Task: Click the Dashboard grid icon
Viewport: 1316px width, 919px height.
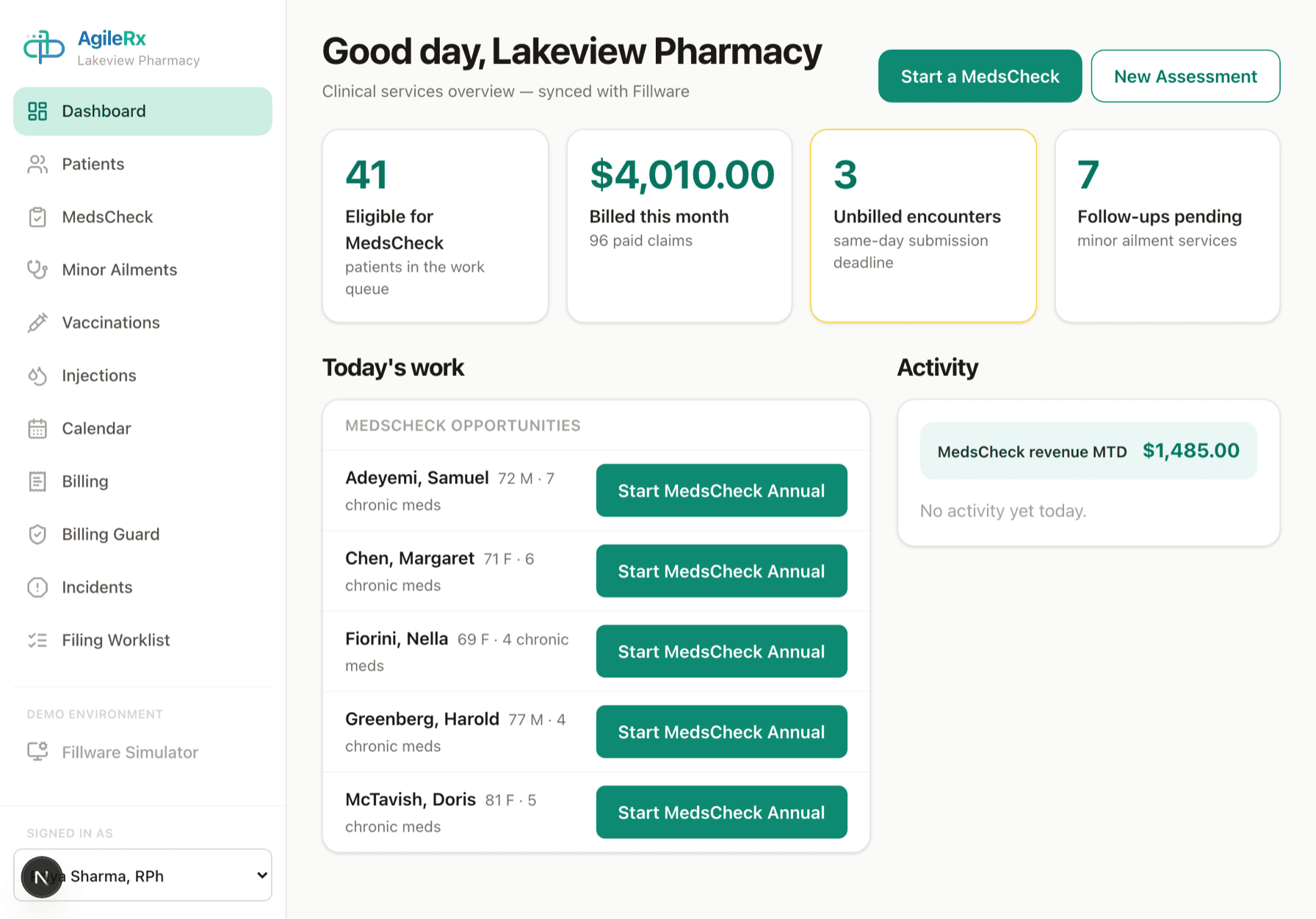Action: click(x=37, y=111)
